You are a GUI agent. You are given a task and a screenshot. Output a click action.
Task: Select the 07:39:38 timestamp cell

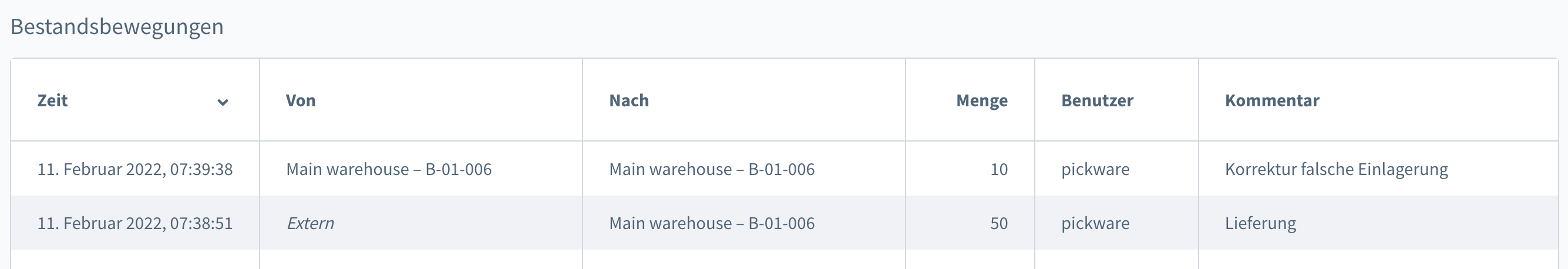coord(134,169)
